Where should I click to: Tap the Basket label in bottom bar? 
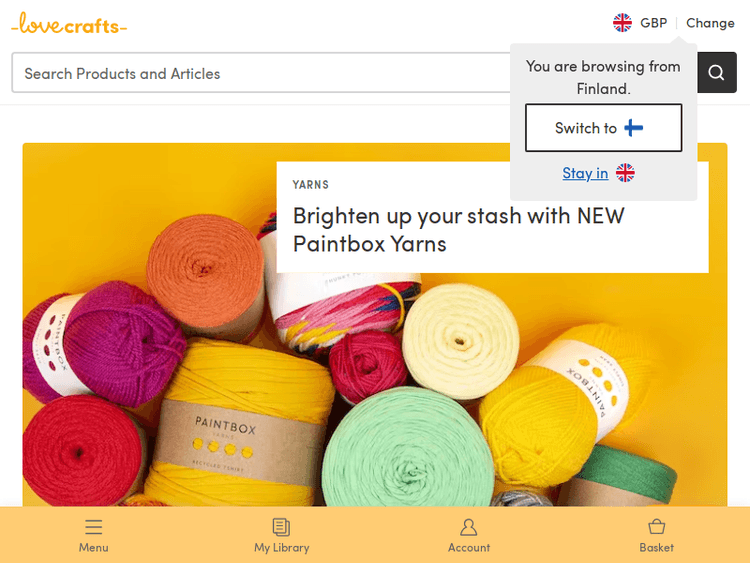pos(657,547)
